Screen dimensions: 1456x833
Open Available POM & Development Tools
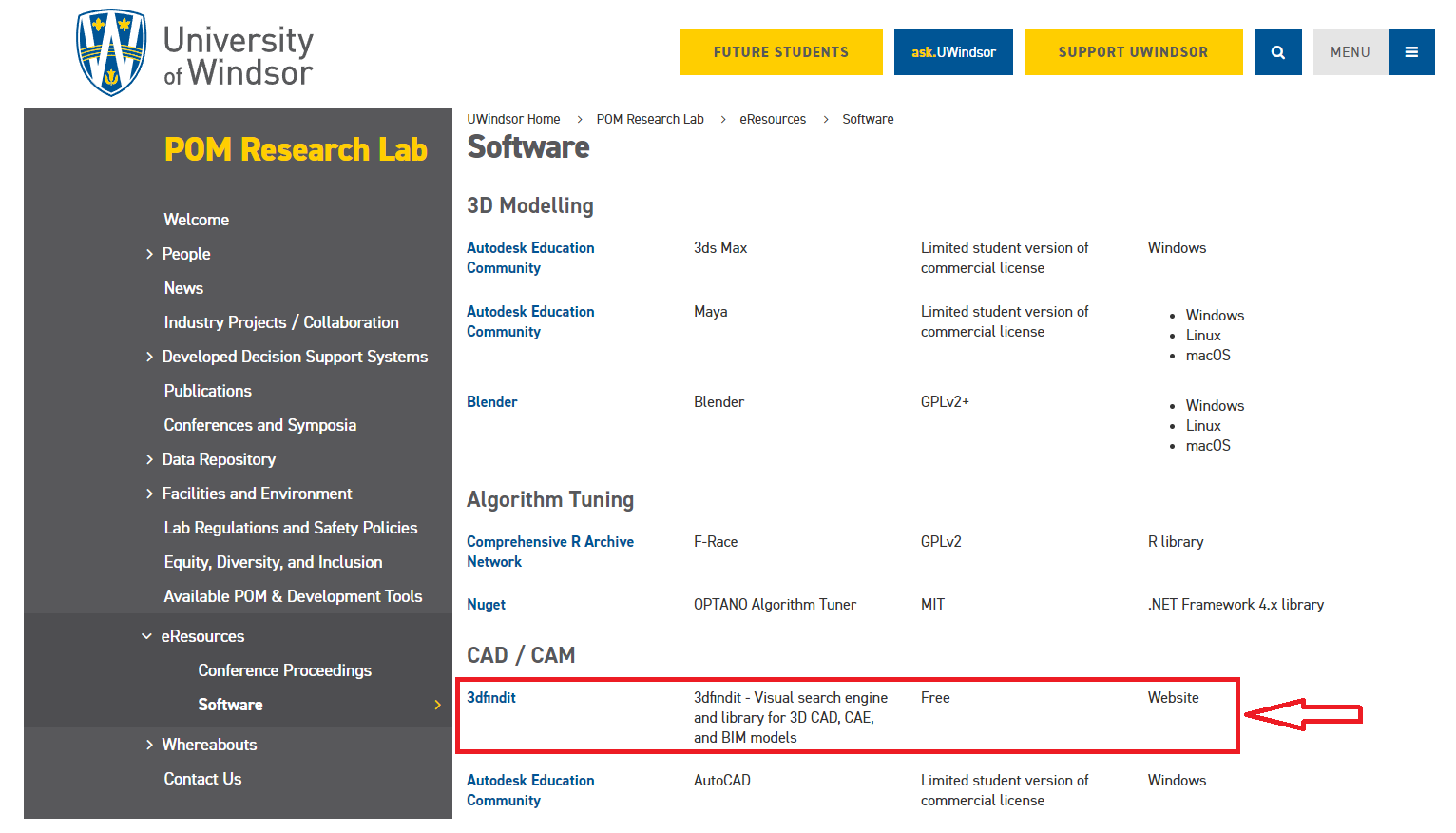pos(293,596)
